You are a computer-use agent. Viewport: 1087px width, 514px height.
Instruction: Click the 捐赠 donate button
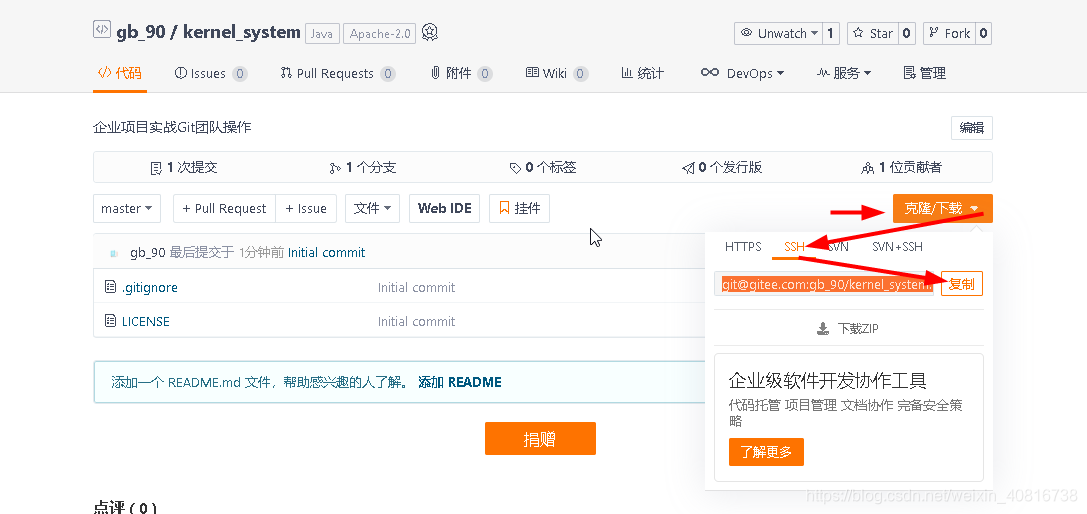coord(540,438)
